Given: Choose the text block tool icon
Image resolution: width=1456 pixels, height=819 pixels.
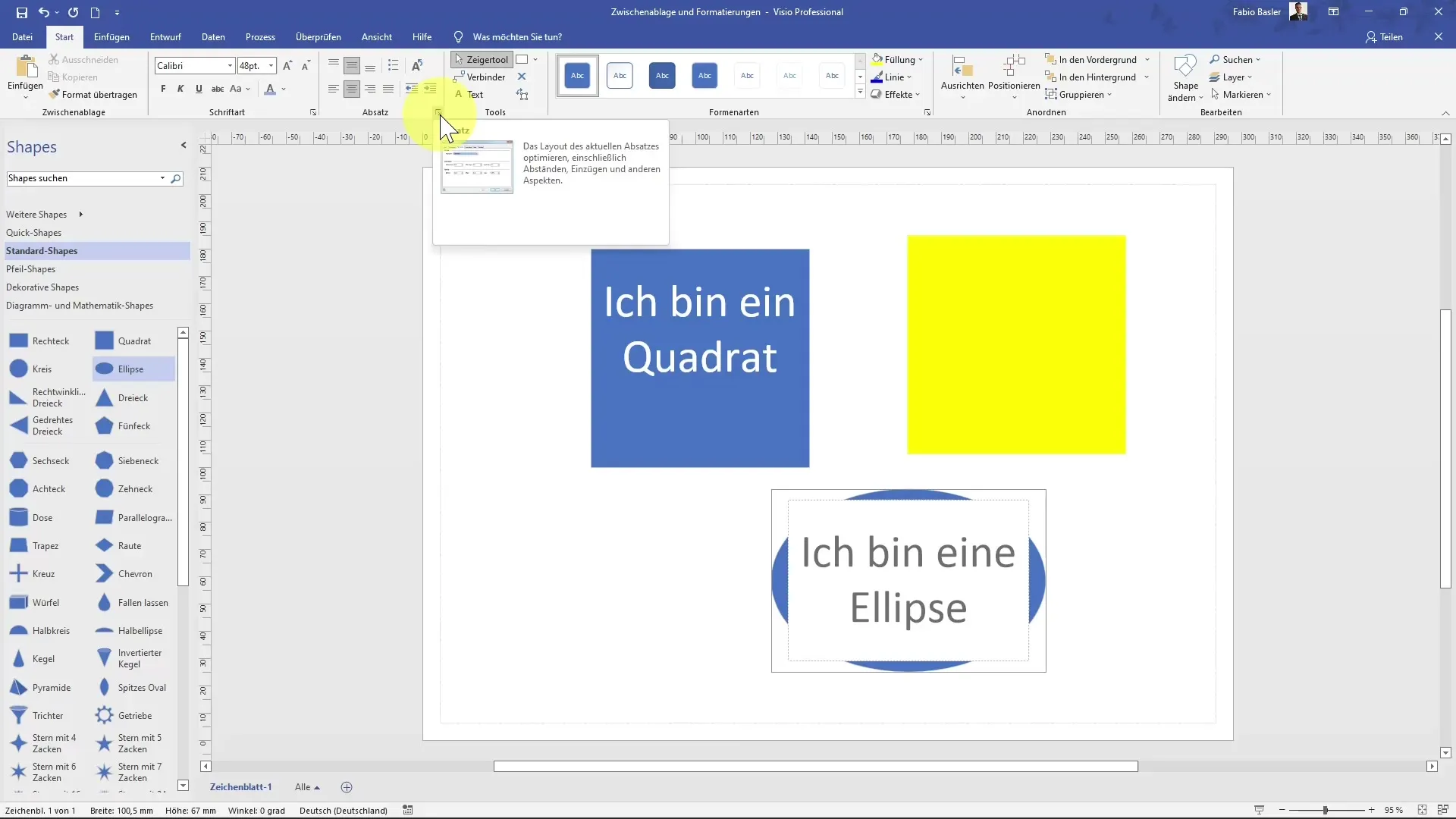Looking at the screenshot, I should [x=522, y=95].
